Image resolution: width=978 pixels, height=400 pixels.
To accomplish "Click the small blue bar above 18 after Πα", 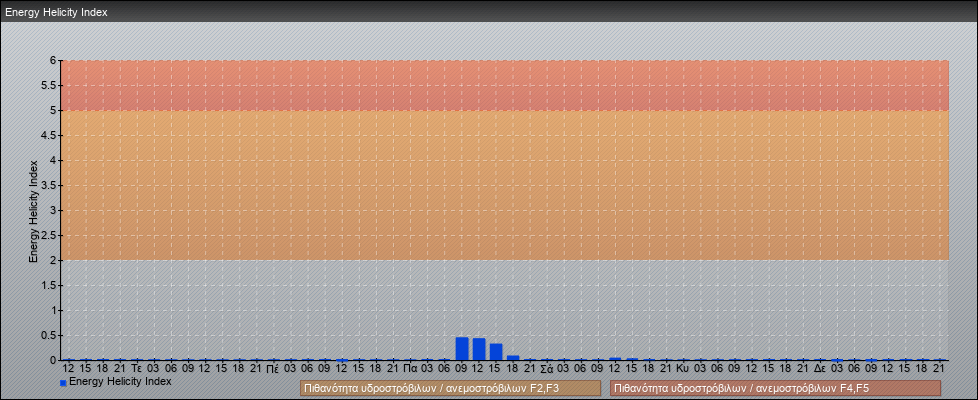I will coord(513,358).
